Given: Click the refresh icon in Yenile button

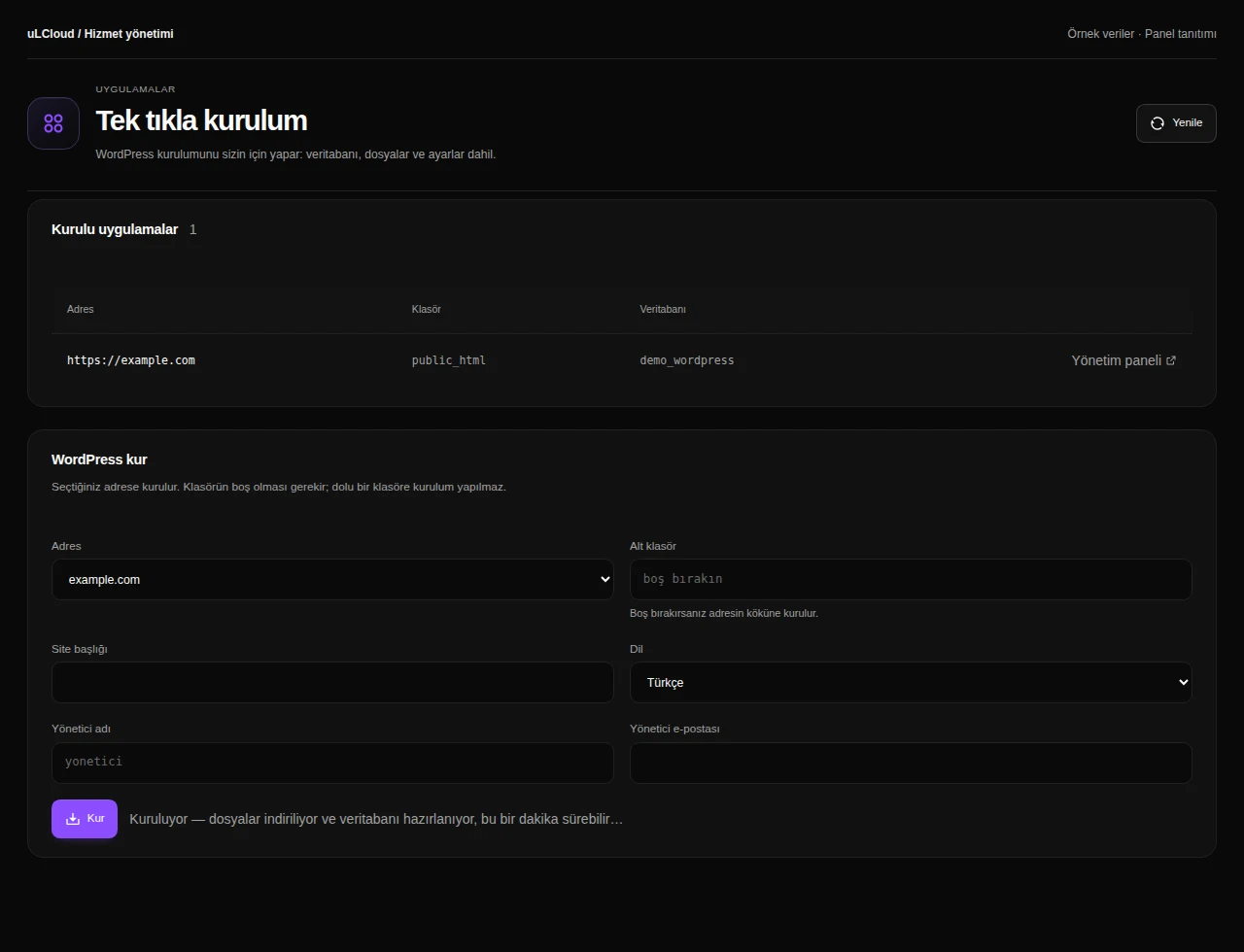Looking at the screenshot, I should coord(1158,123).
